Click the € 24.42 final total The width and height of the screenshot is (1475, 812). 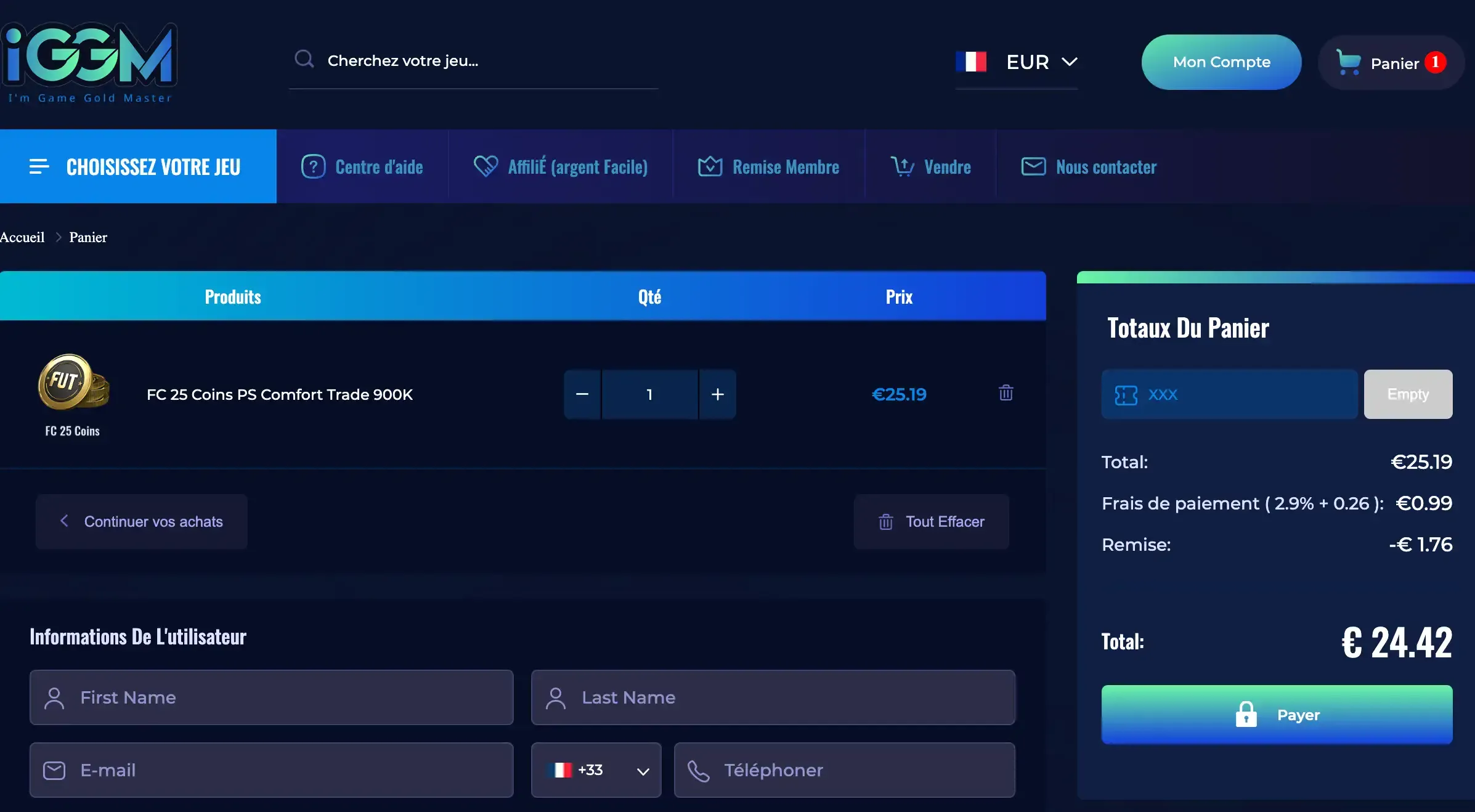(1397, 642)
